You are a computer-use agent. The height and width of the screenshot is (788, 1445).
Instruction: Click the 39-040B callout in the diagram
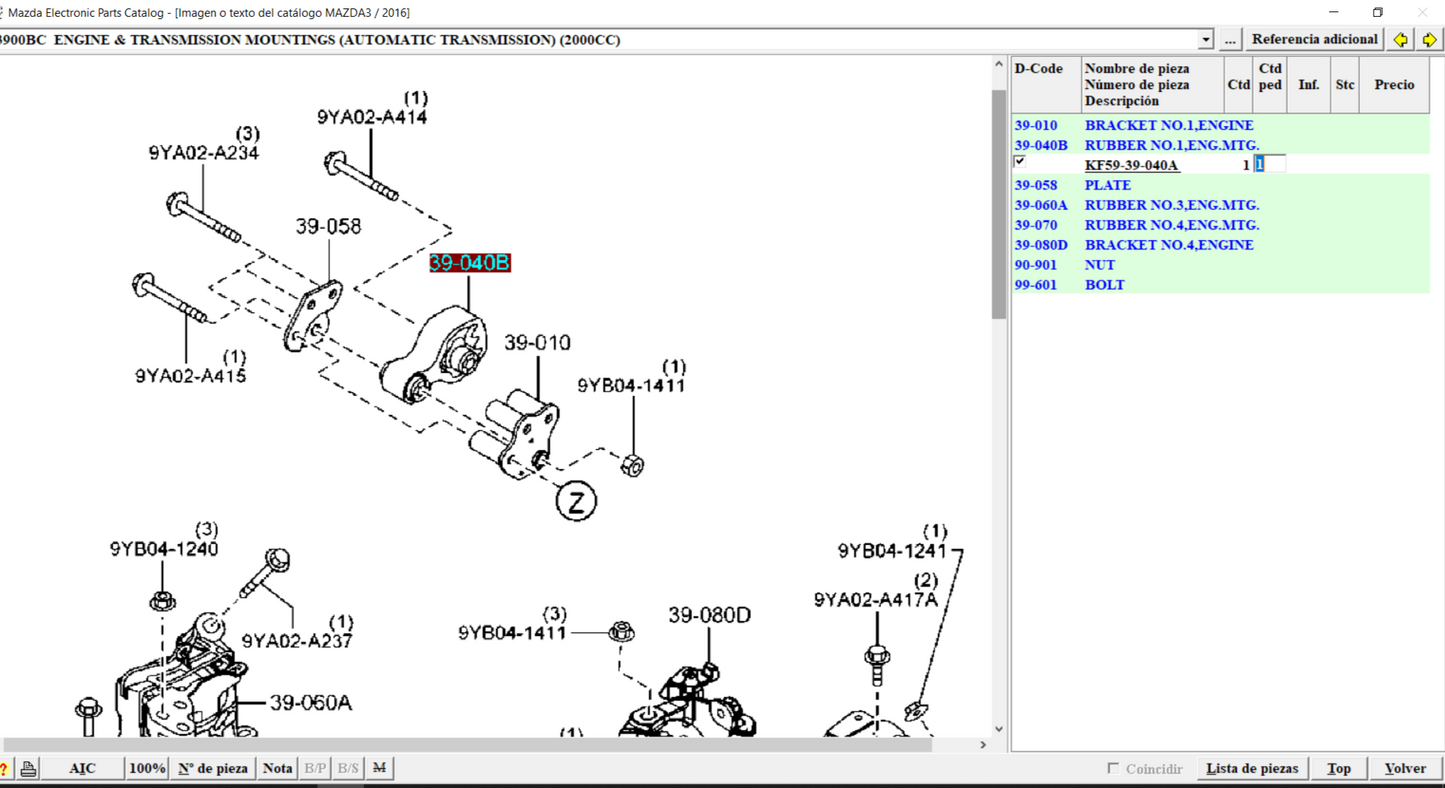[470, 263]
